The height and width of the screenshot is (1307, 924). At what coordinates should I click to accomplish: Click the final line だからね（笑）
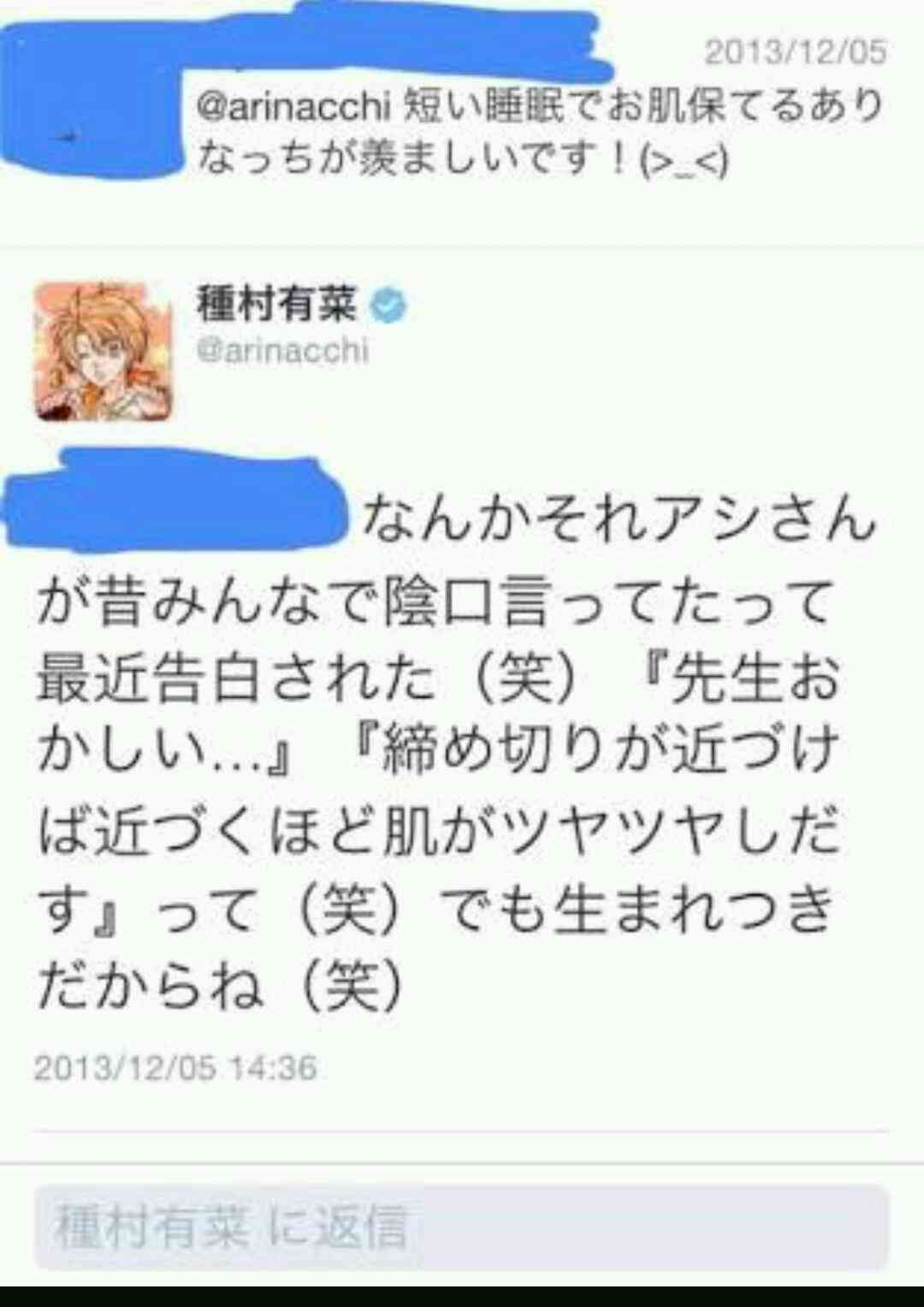(220, 986)
